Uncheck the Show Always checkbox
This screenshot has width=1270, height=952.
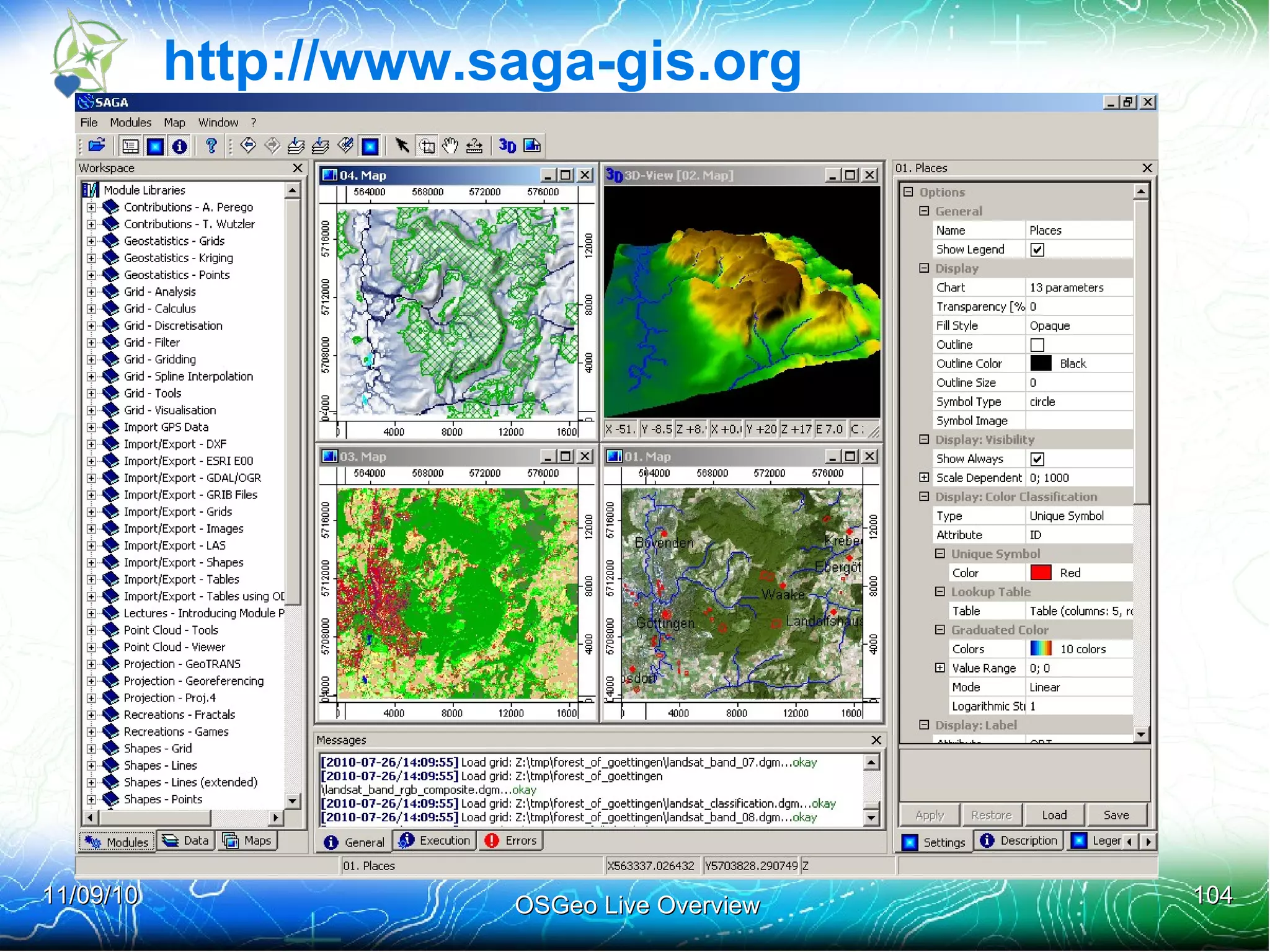point(1037,459)
